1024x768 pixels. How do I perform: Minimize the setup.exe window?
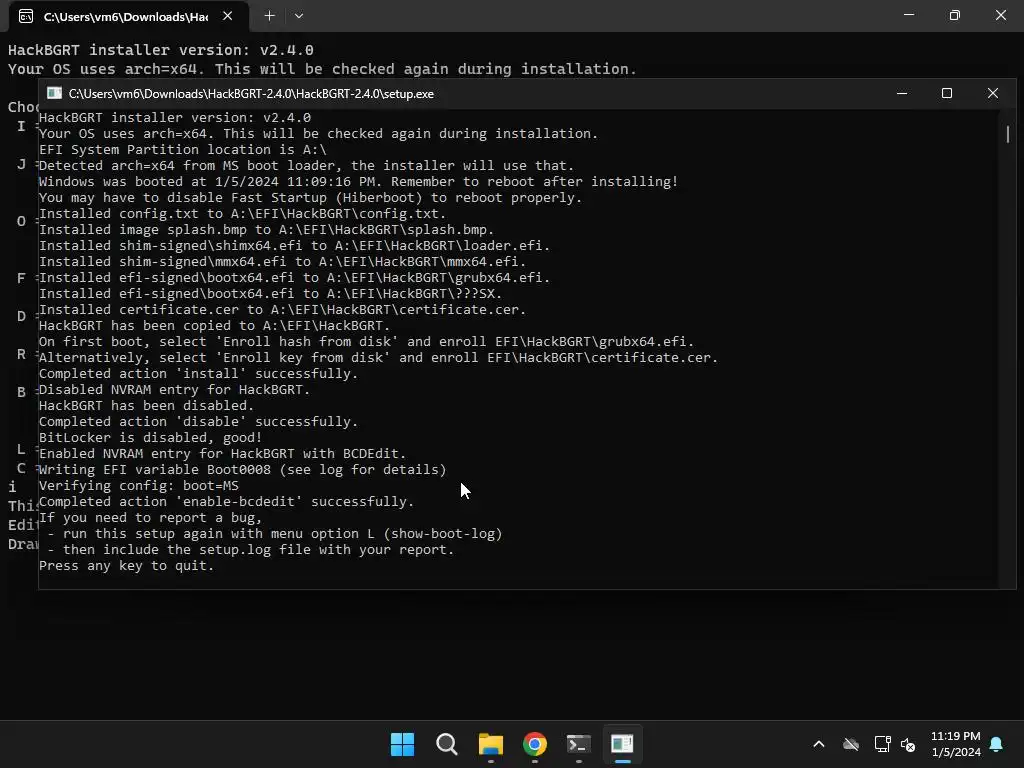(902, 93)
